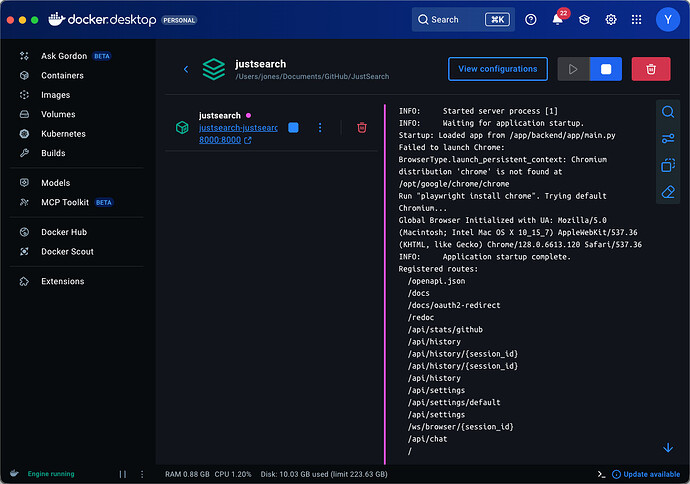This screenshot has height=484, width=690.
Task: Click the '/openapi.json' route line
Action: pos(436,281)
